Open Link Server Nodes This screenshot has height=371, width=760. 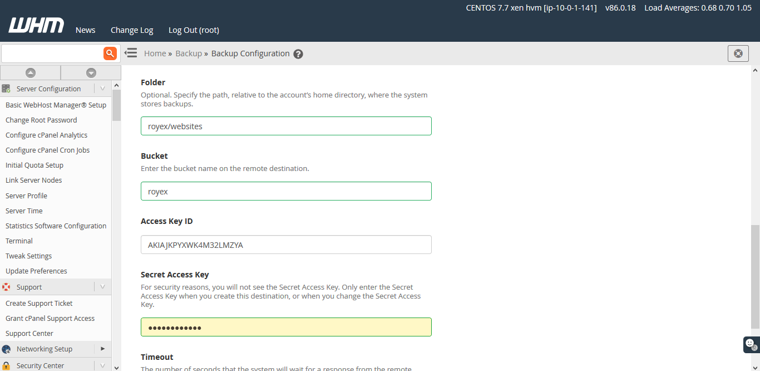point(33,180)
